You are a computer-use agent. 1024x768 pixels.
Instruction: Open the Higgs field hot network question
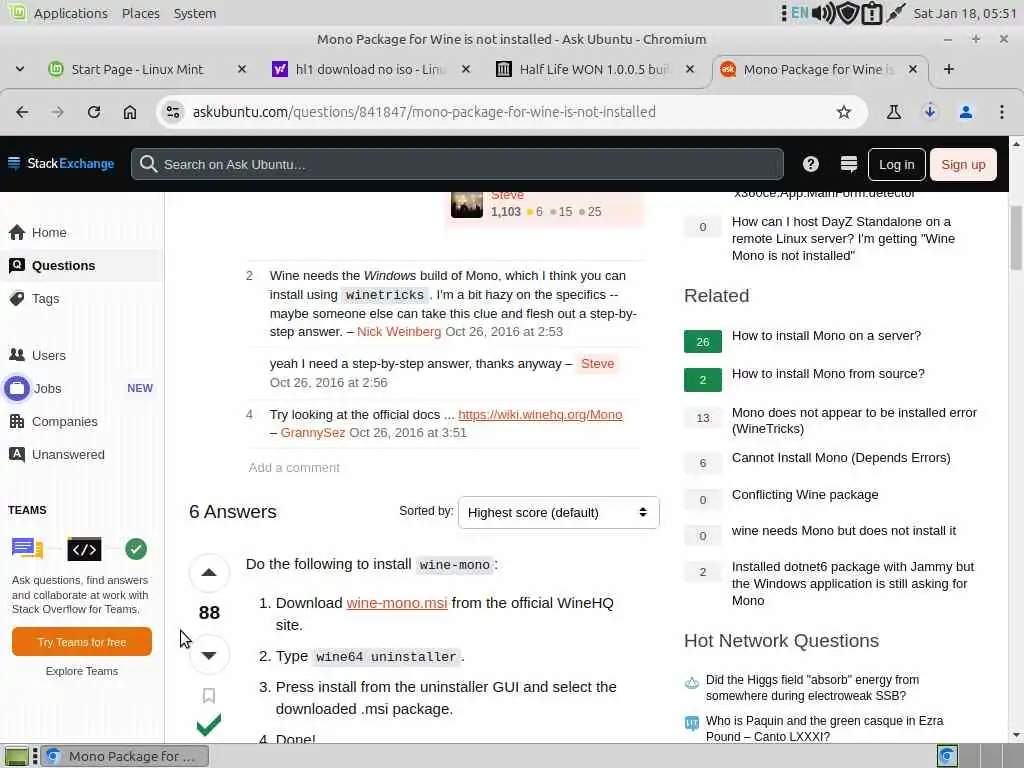pos(812,688)
